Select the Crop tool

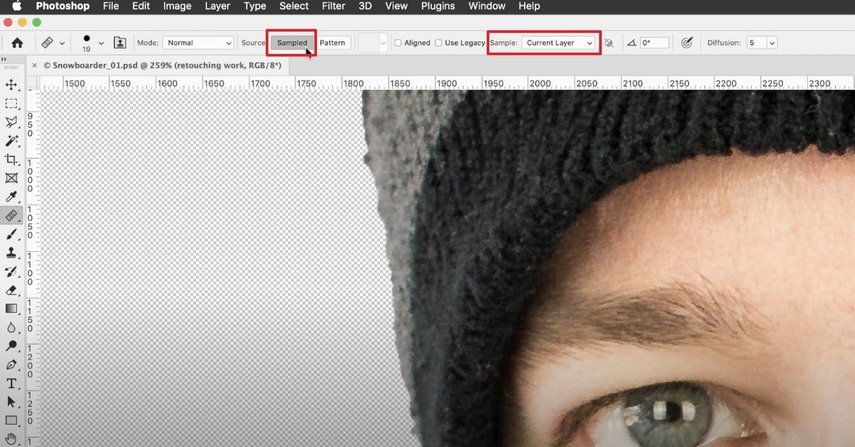click(12, 159)
